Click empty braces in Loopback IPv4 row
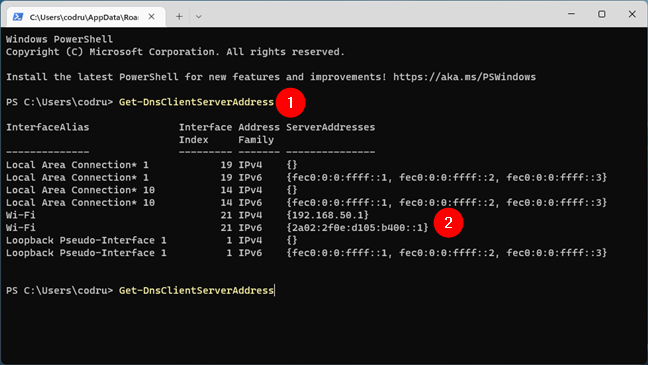 coord(292,240)
